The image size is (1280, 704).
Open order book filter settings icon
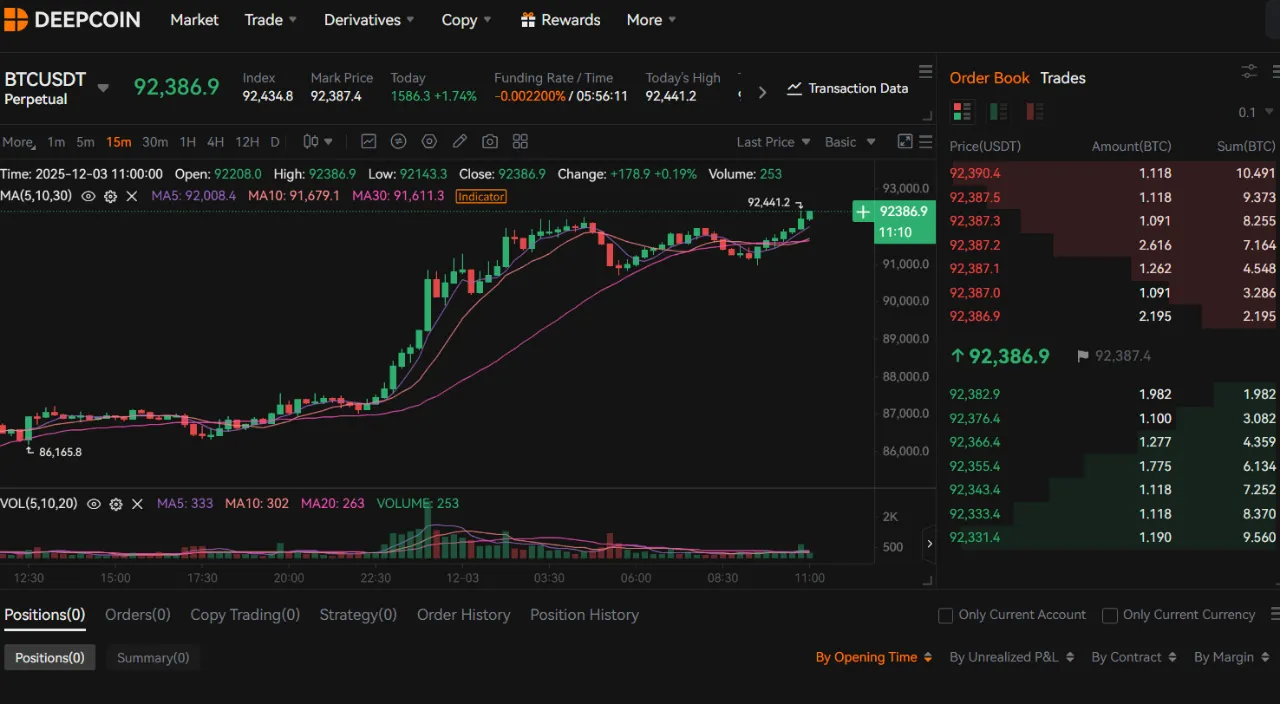click(1249, 71)
